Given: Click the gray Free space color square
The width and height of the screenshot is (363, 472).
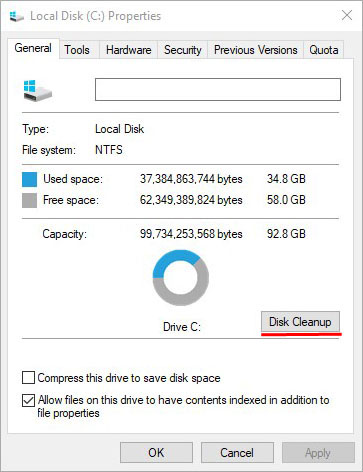Looking at the screenshot, I should (x=29, y=200).
